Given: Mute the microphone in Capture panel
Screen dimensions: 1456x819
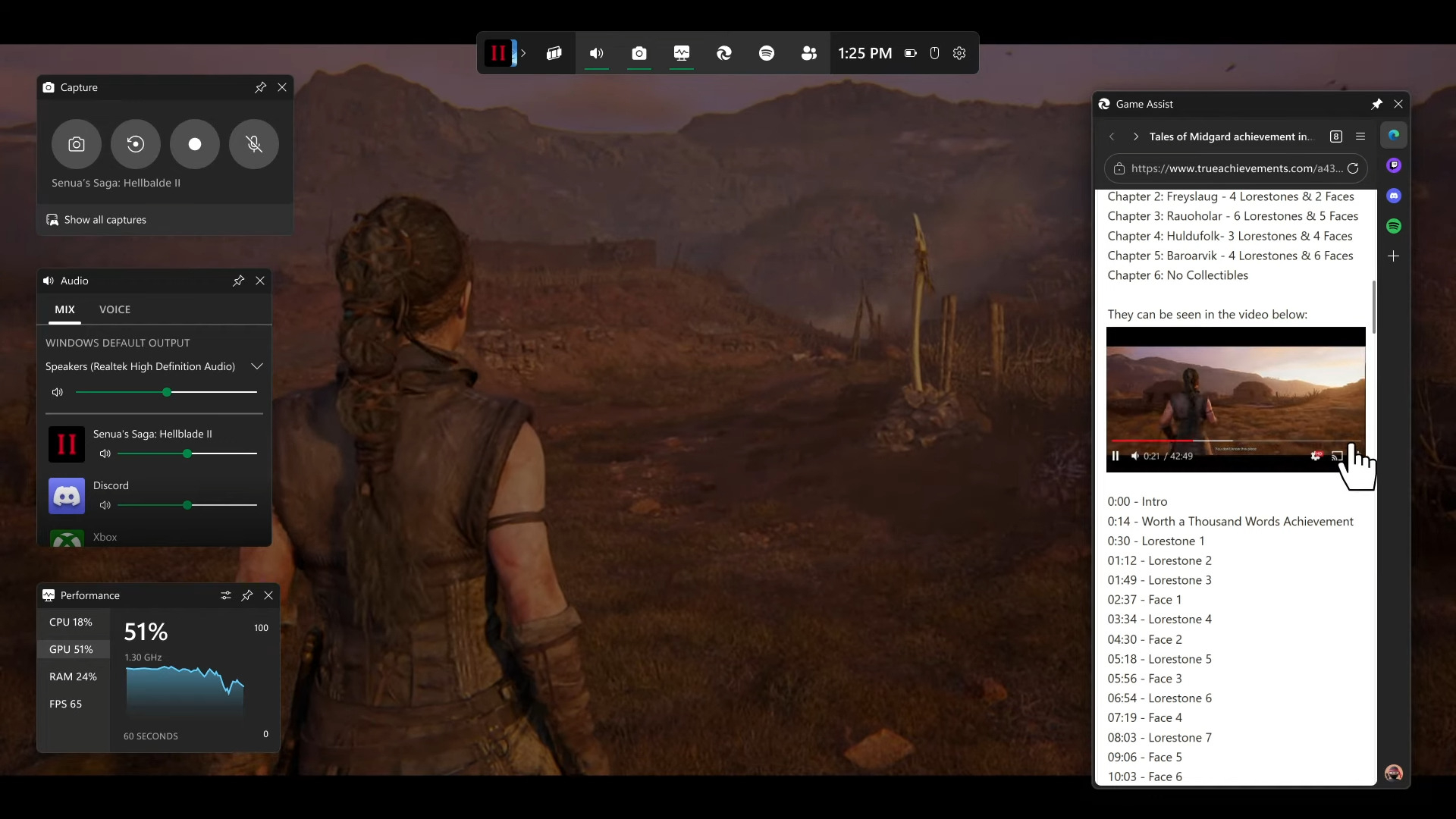Looking at the screenshot, I should pyautogui.click(x=254, y=144).
